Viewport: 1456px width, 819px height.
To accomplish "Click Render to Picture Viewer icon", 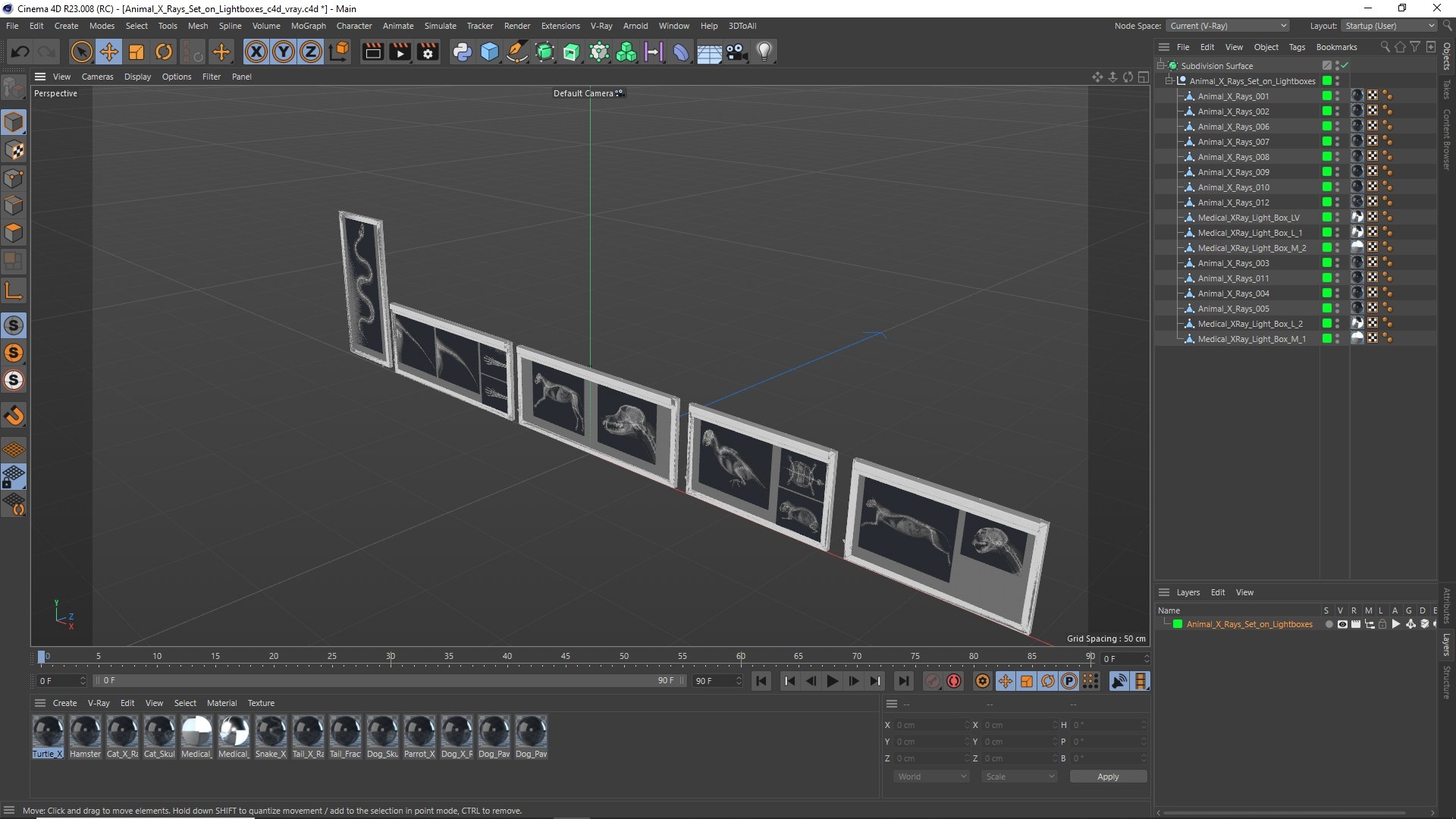I will click(x=400, y=52).
